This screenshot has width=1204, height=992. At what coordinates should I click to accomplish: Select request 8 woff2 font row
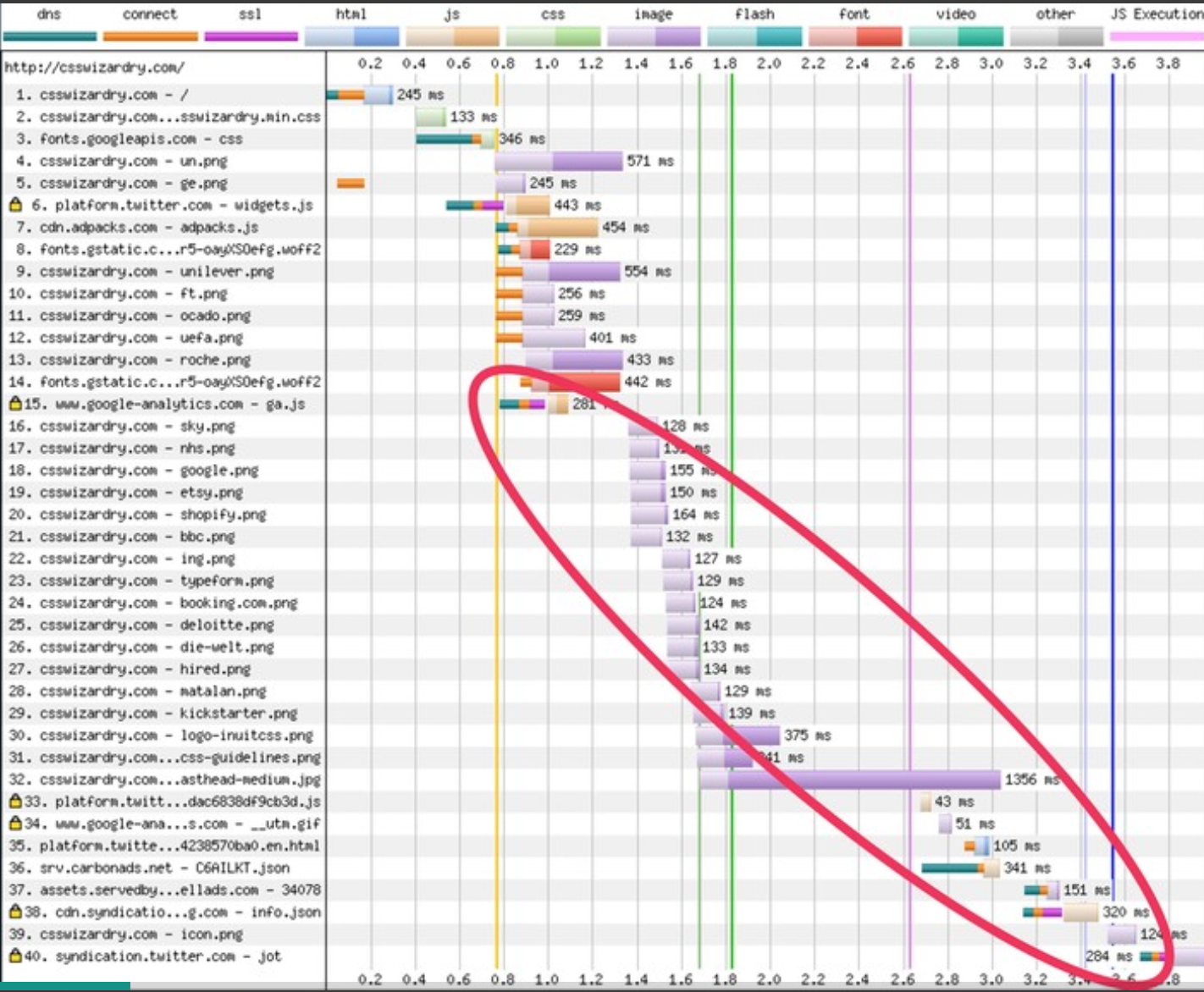[168, 249]
